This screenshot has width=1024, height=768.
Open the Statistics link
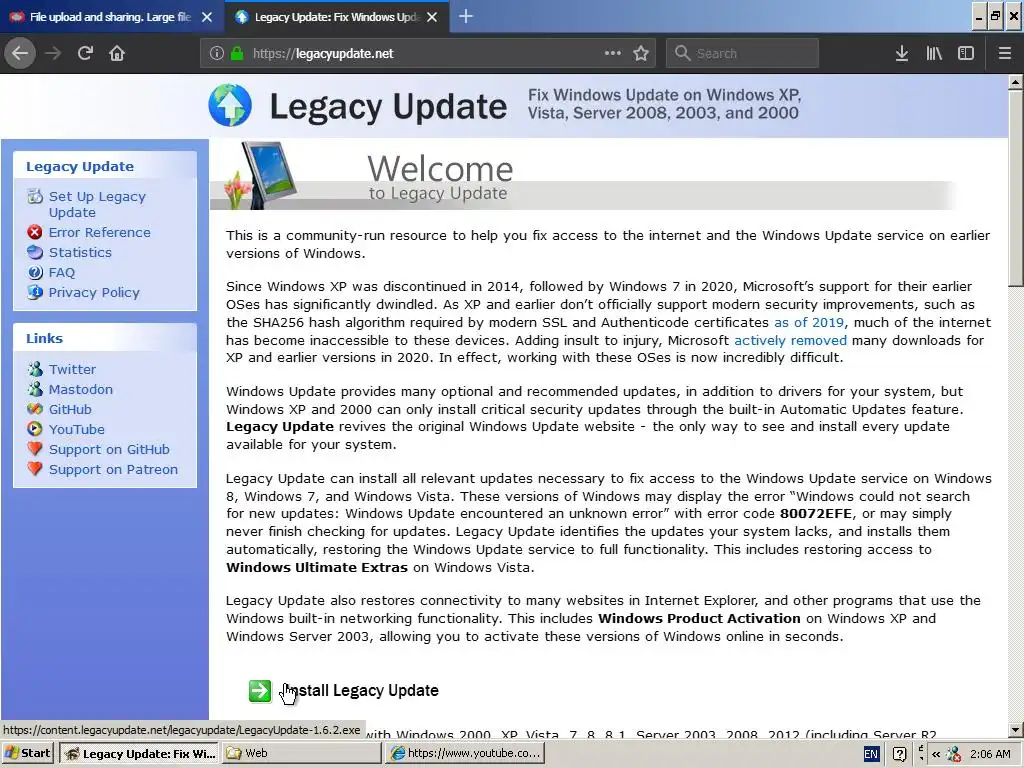click(x=80, y=252)
